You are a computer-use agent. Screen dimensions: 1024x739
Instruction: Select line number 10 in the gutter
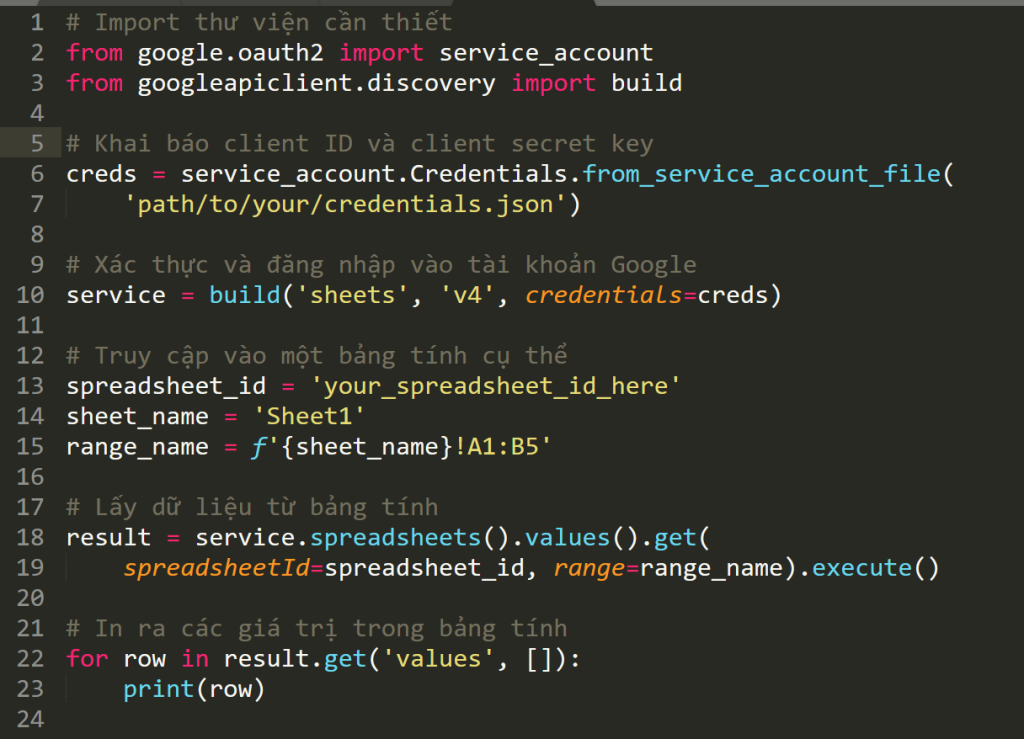pyautogui.click(x=30, y=295)
